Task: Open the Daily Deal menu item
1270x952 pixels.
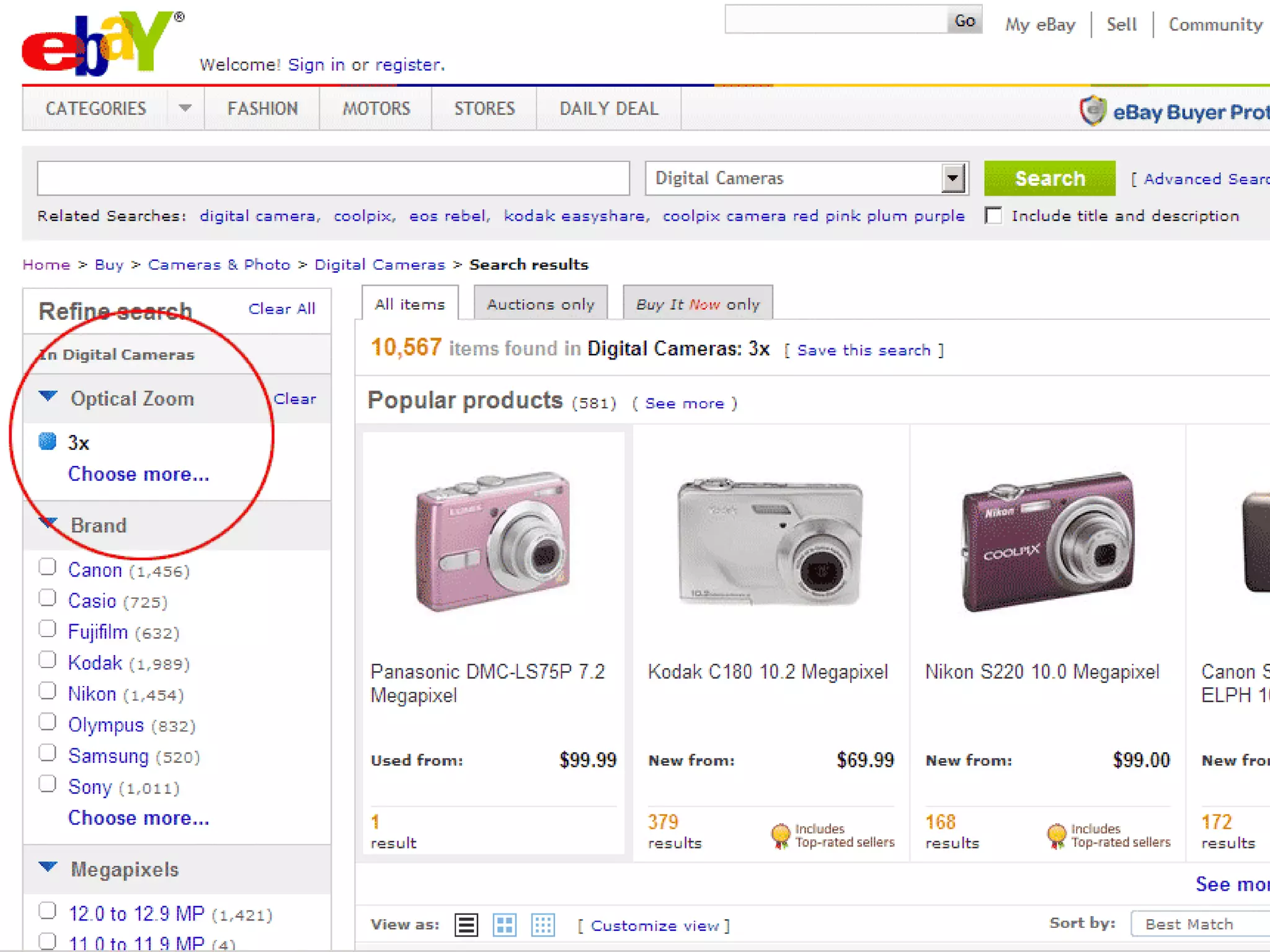Action: tap(608, 108)
